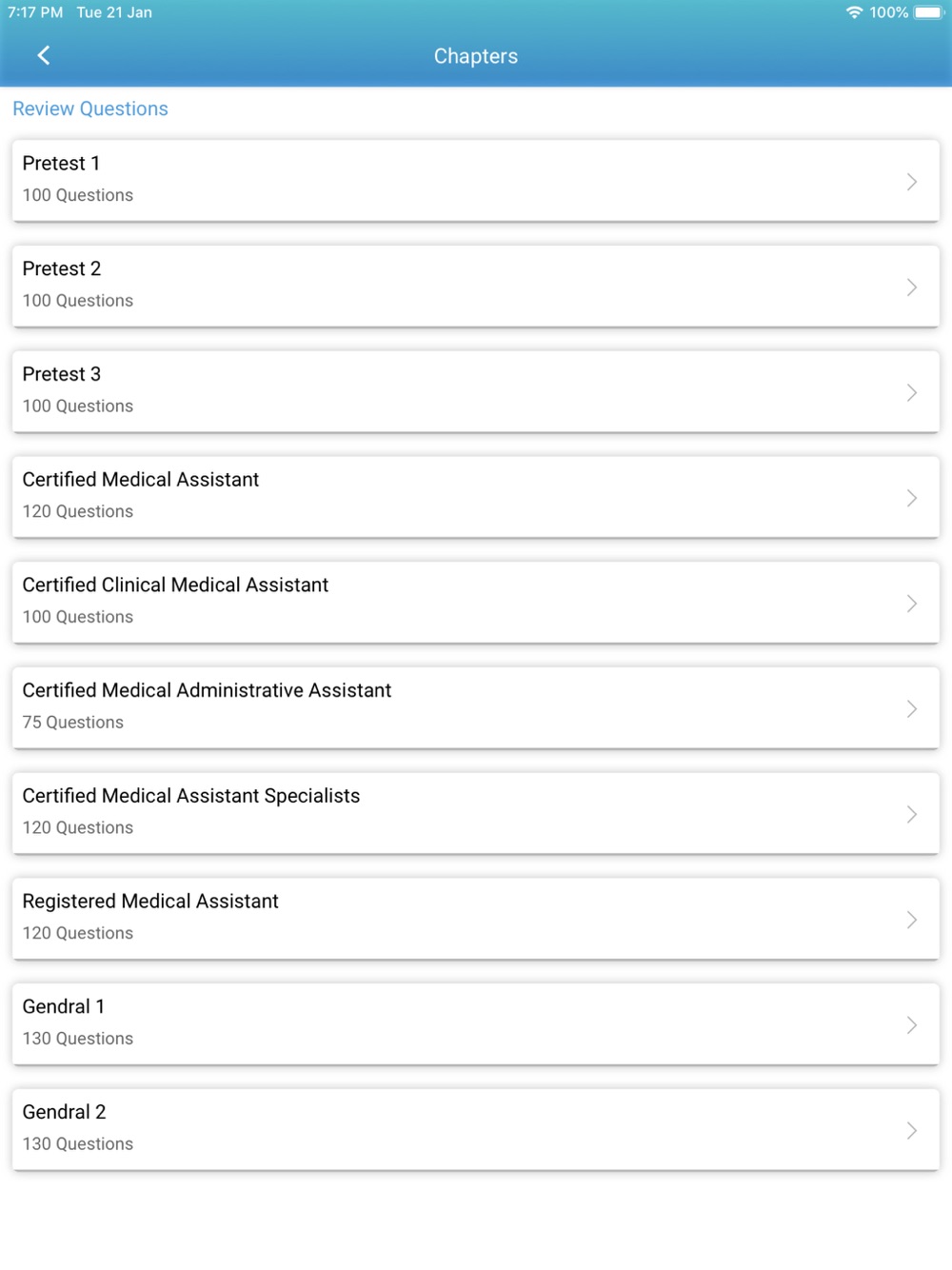Open the Pretest 1 chapter
952x1270 pixels.
pyautogui.click(x=476, y=181)
